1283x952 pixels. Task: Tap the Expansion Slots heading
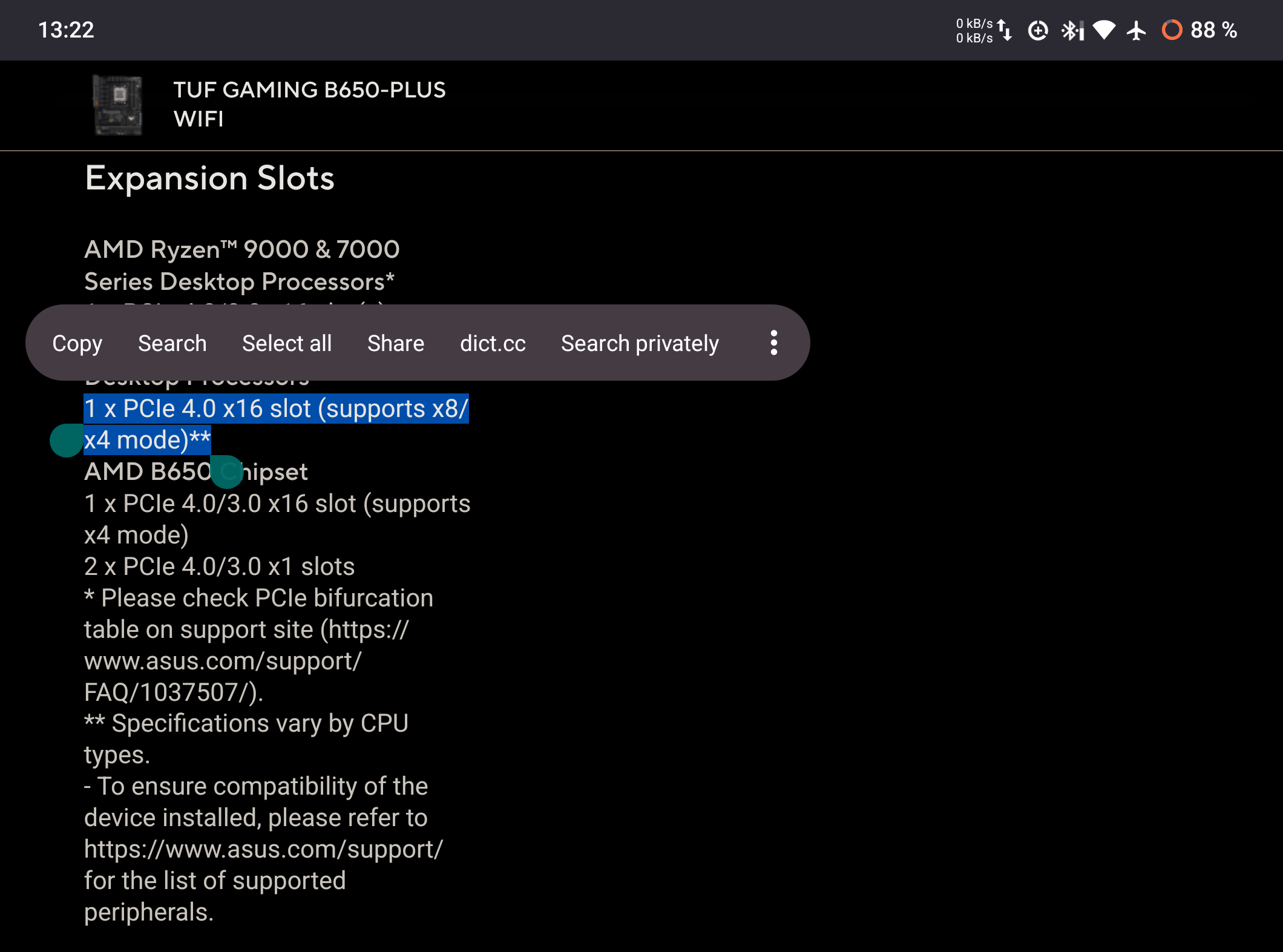coord(209,178)
